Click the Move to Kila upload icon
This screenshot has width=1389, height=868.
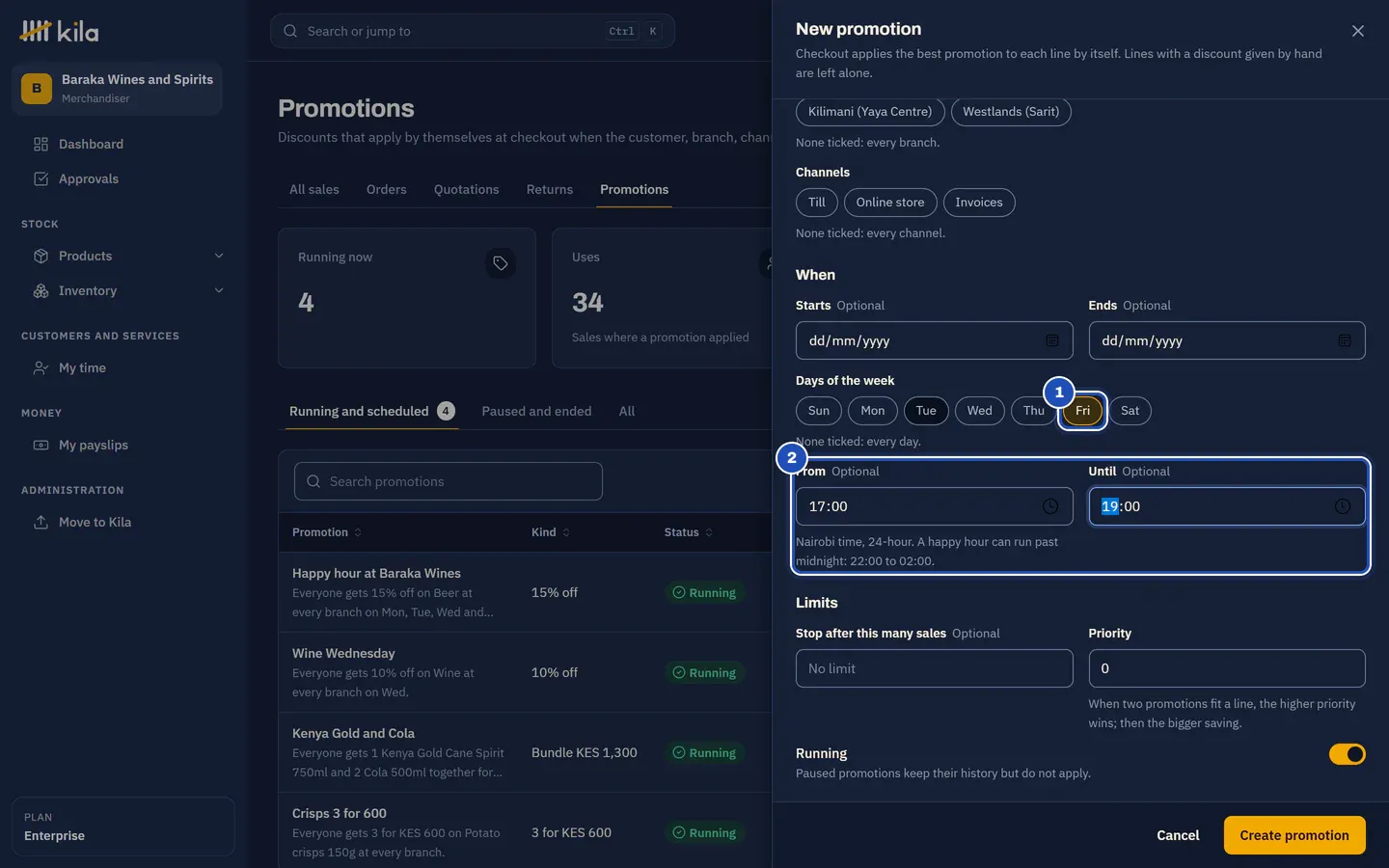click(x=41, y=522)
